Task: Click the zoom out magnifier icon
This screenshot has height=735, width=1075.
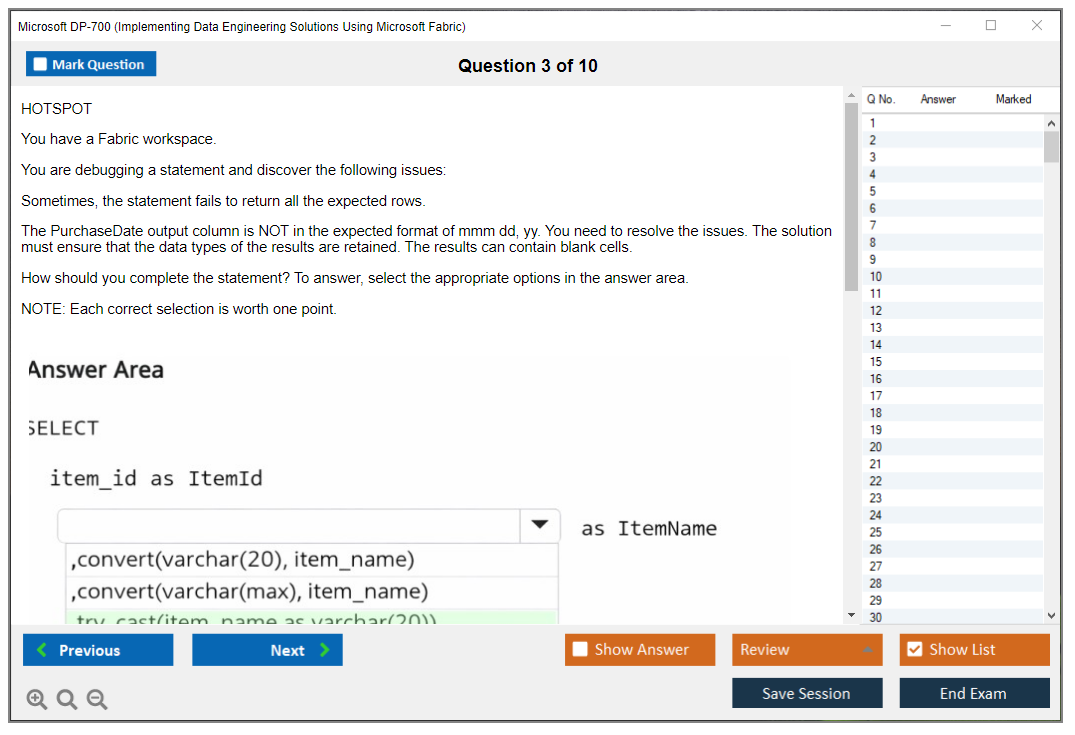Action: pyautogui.click(x=97, y=700)
